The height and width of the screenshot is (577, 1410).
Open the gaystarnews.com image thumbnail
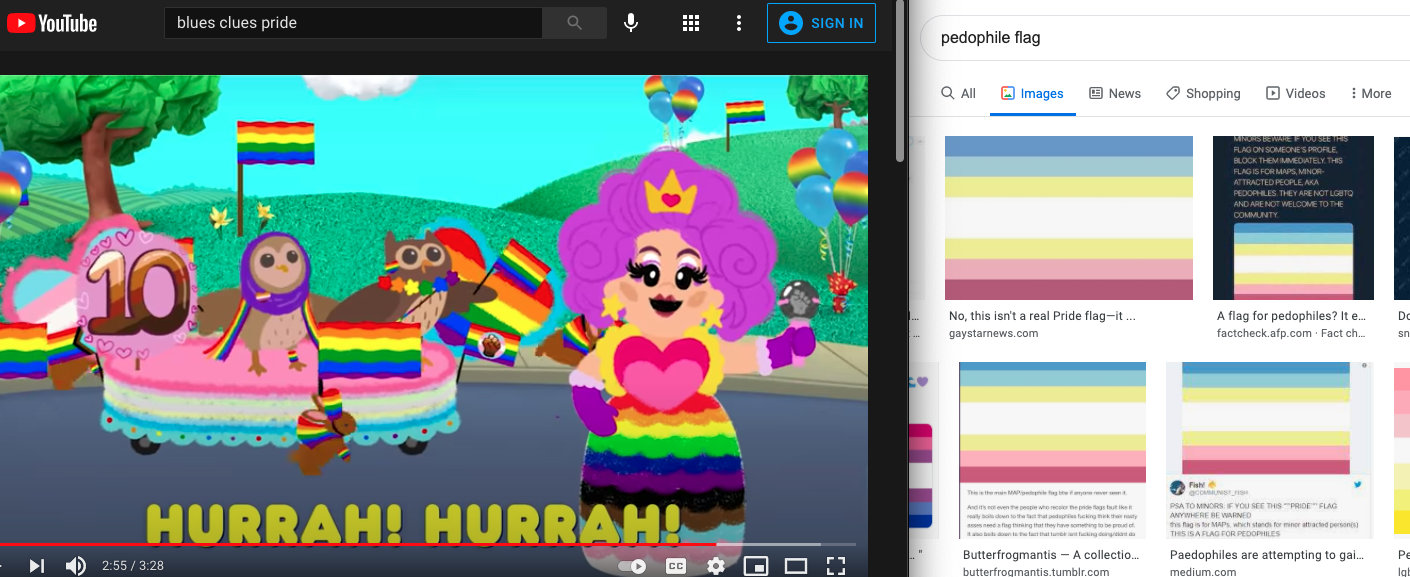[1069, 218]
